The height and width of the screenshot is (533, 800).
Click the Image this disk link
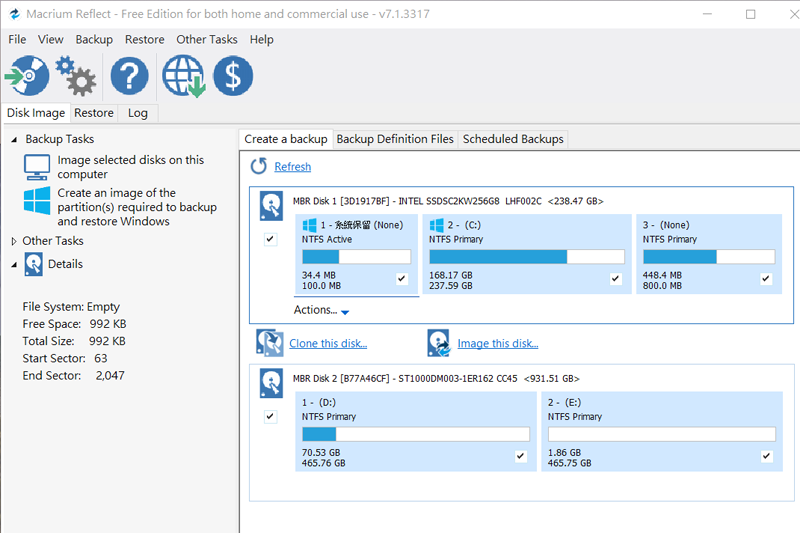click(x=497, y=344)
